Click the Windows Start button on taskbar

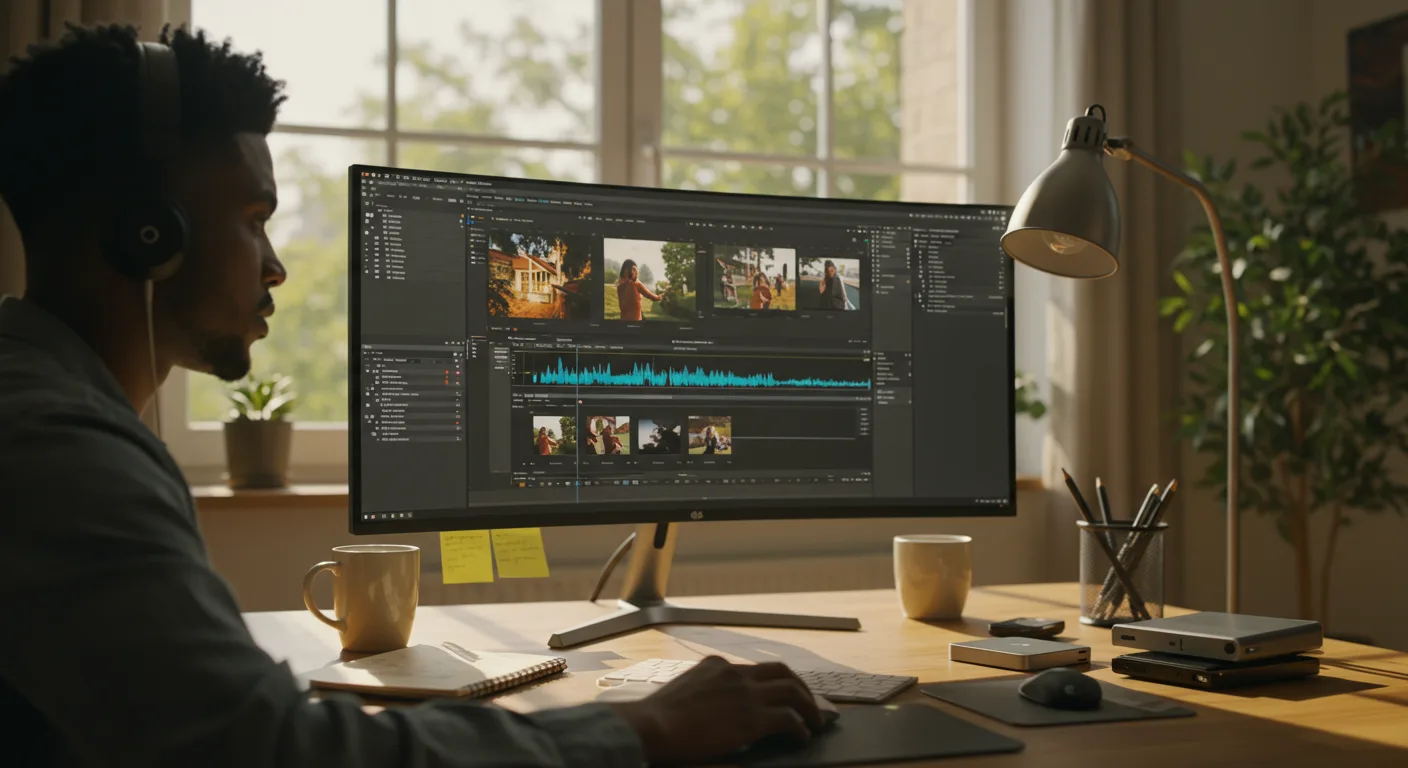(x=365, y=514)
